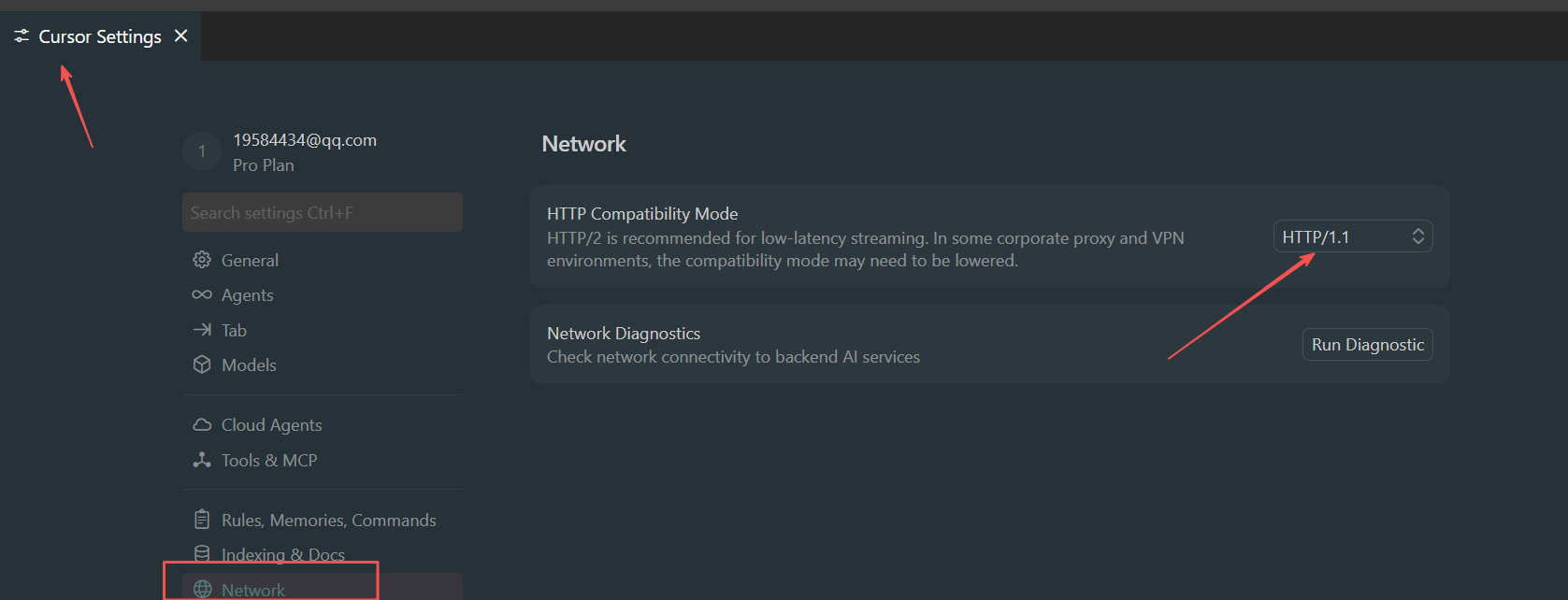
Task: Switch to the Cursor Settings tab
Action: [99, 36]
